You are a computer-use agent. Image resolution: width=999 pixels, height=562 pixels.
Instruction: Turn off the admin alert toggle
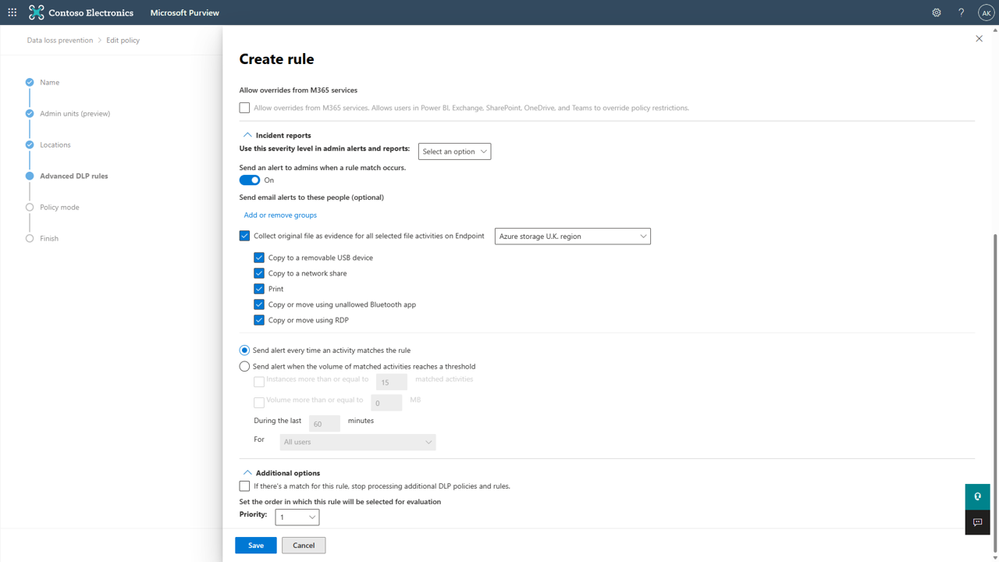tap(250, 180)
